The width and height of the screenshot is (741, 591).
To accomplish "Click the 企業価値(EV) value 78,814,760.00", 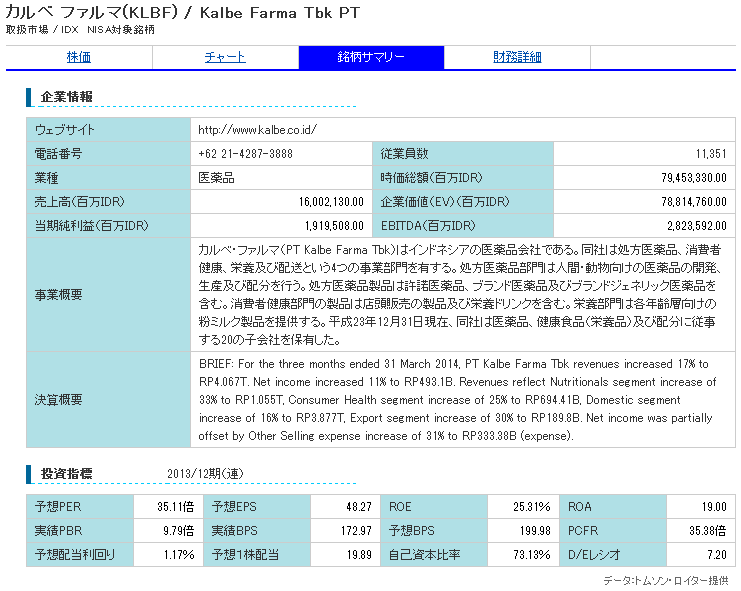I will 694,202.
